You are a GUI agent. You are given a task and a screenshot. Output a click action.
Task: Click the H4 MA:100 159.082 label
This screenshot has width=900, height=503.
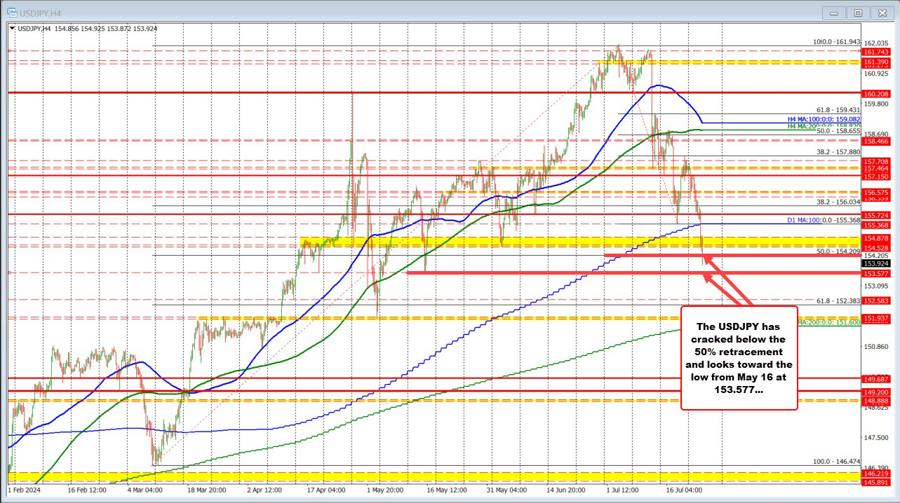[x=824, y=119]
